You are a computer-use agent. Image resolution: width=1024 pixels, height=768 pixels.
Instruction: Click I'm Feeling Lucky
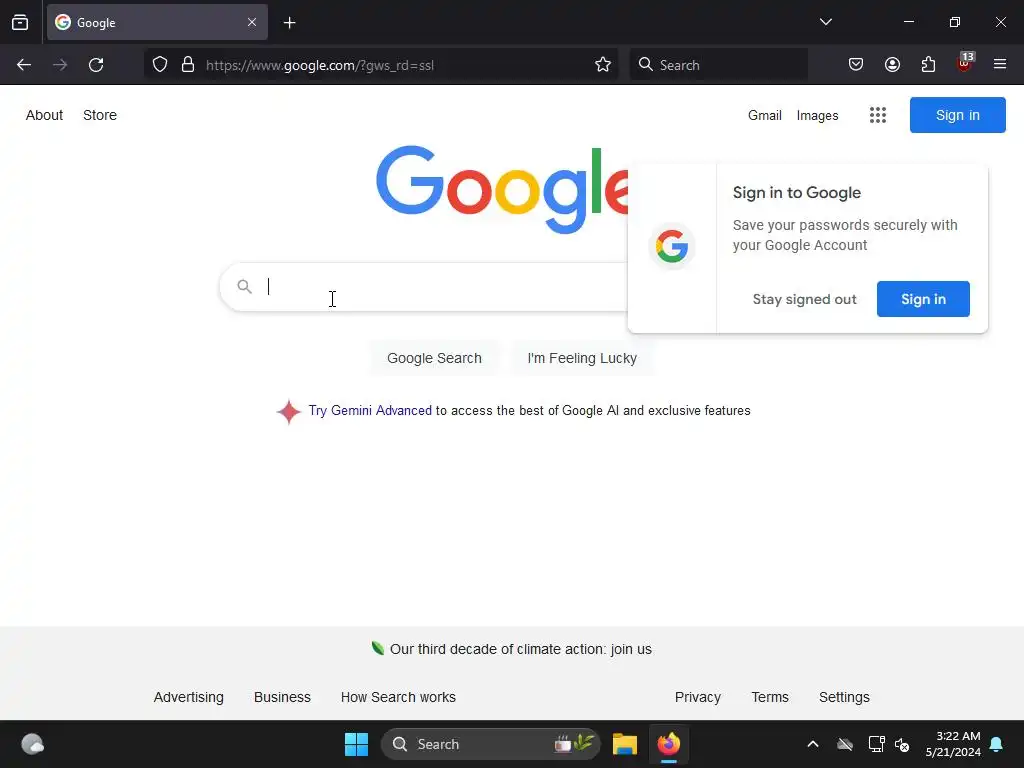click(x=582, y=358)
